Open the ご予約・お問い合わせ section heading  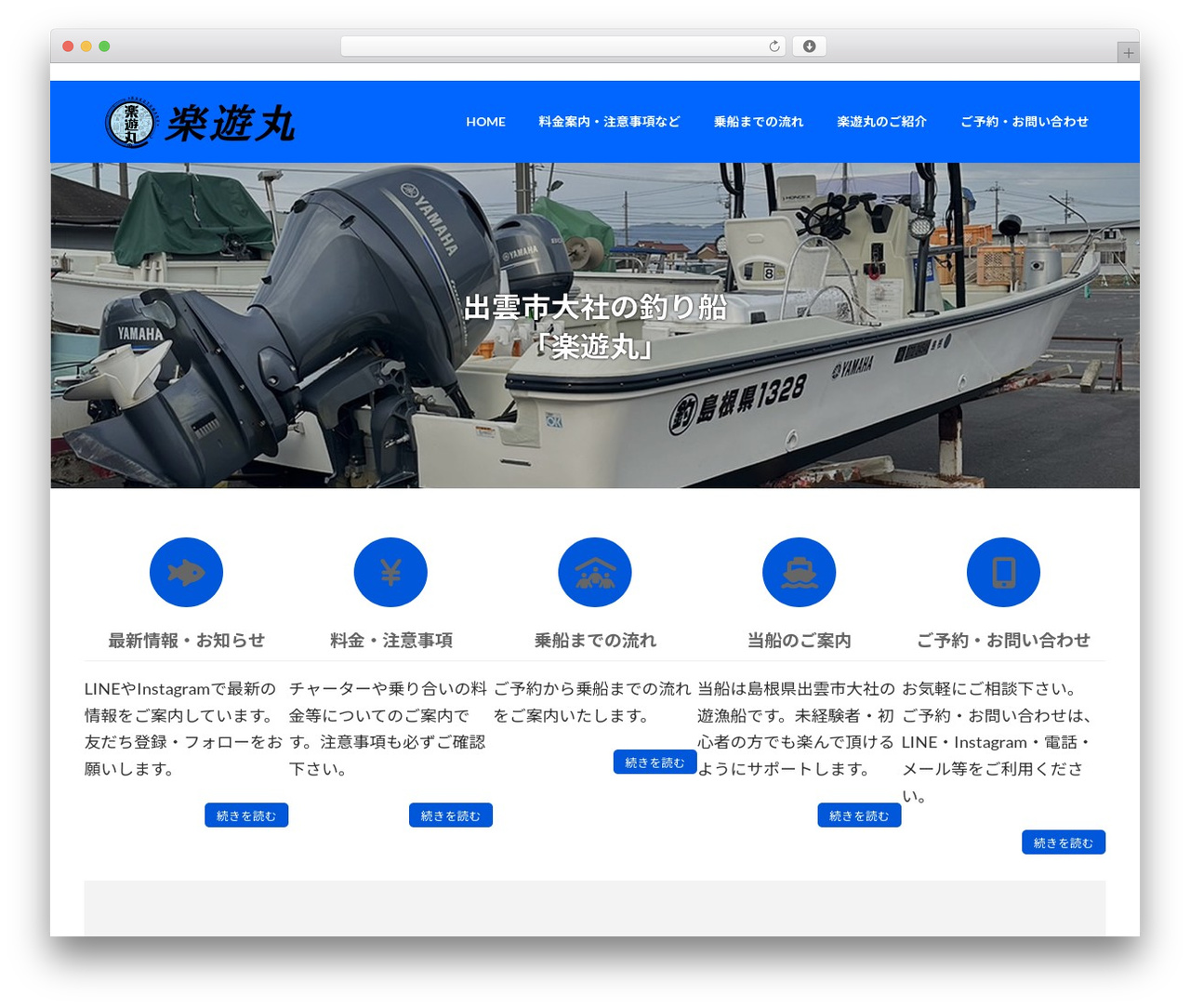tap(1003, 641)
